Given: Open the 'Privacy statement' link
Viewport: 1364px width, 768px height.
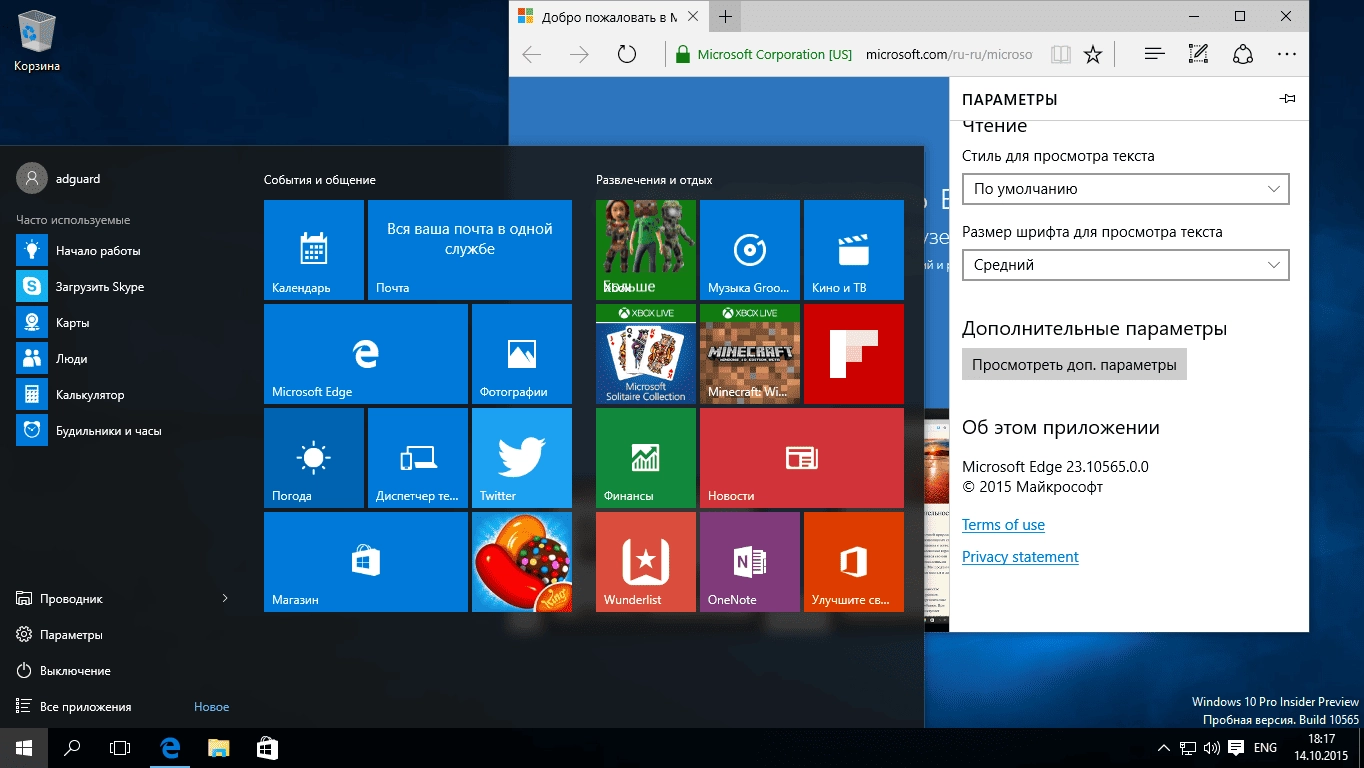Looking at the screenshot, I should pyautogui.click(x=1020, y=557).
